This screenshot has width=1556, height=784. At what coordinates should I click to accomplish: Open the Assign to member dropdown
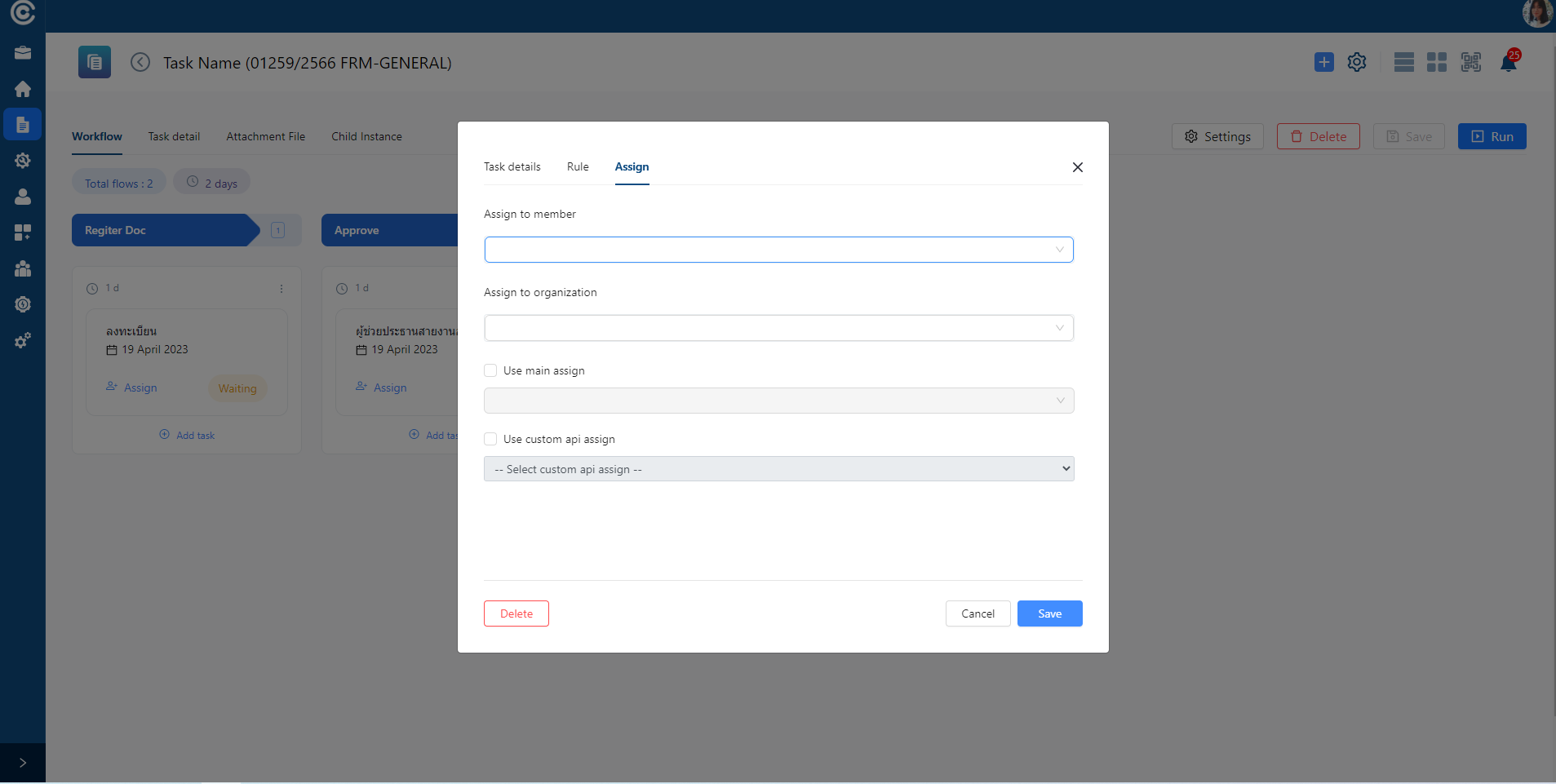tap(778, 250)
